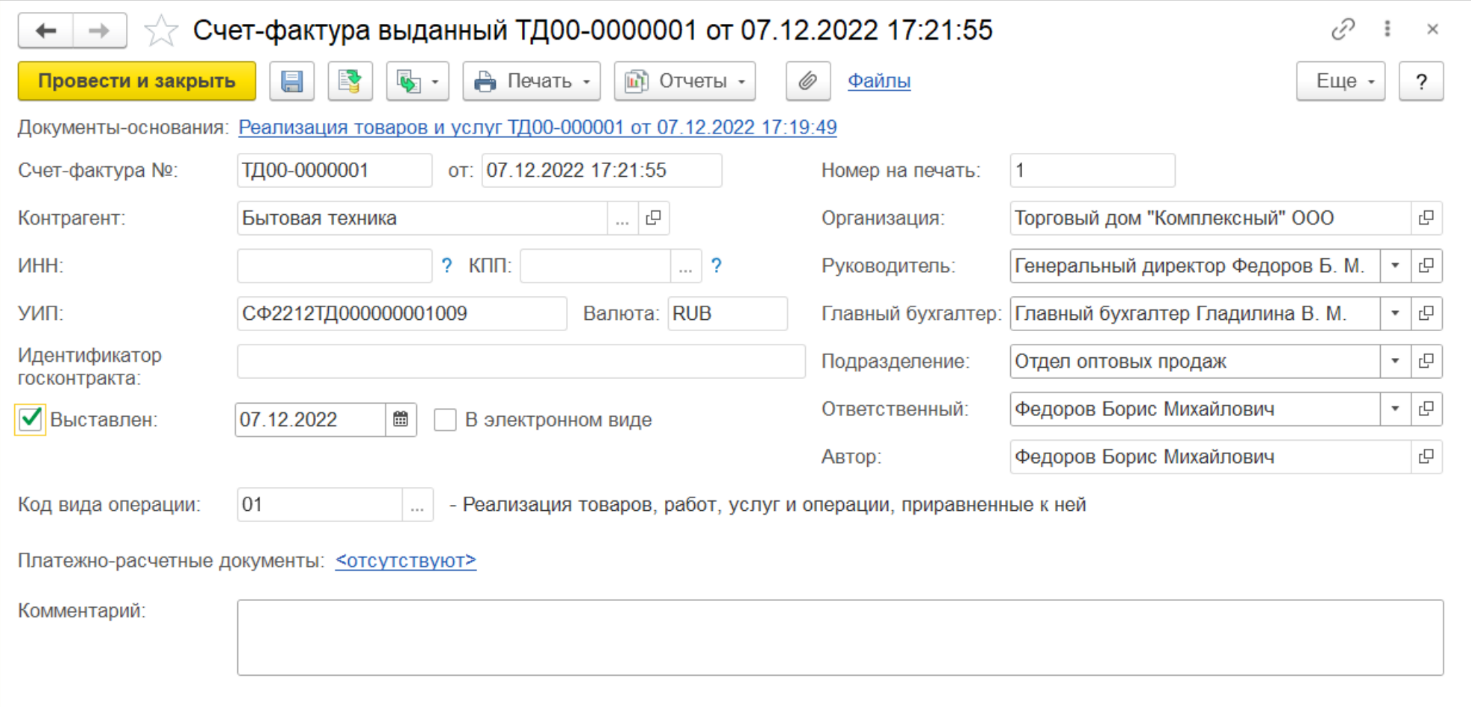
Task: Add document to favorites star
Action: pos(160,31)
